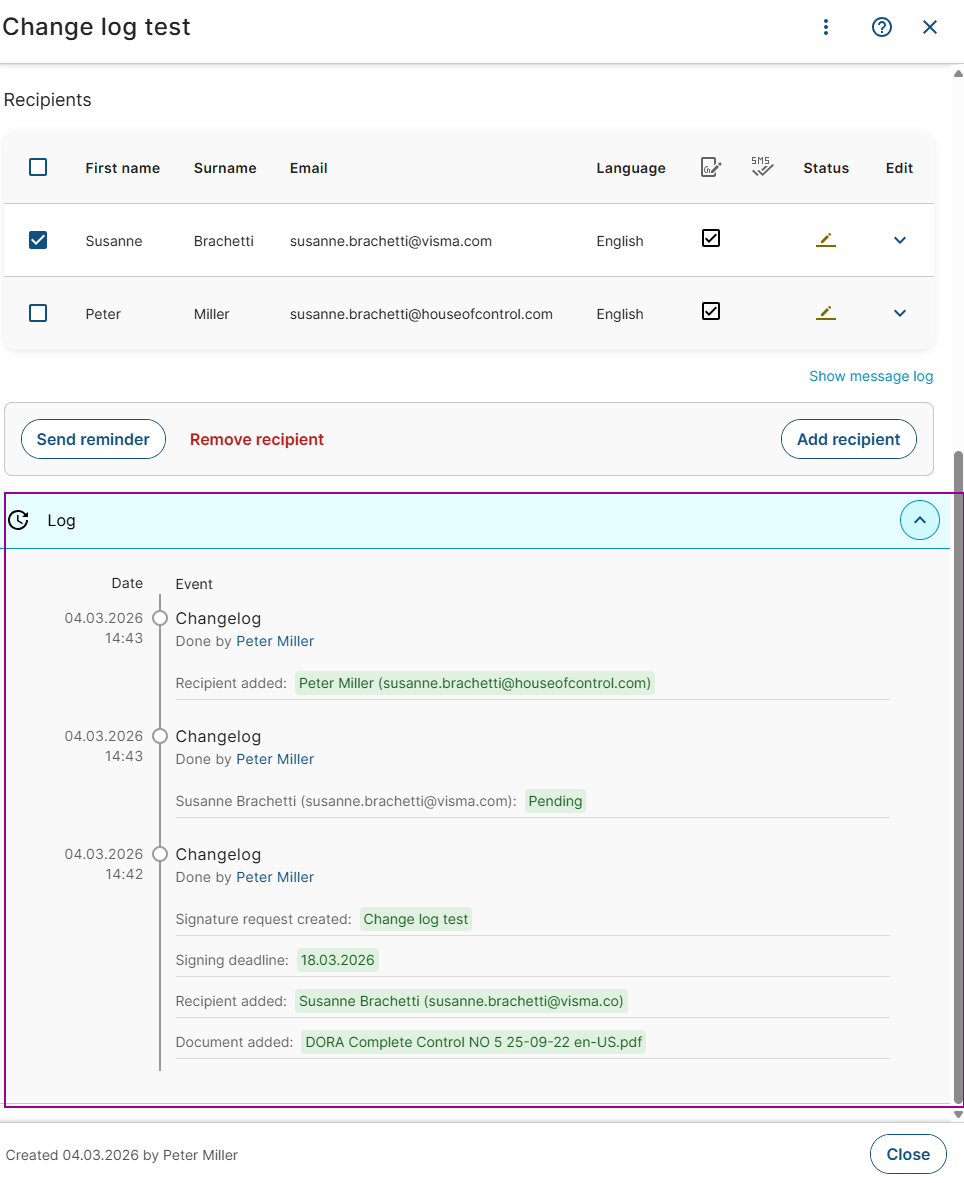Open the three-dot more options menu

click(x=826, y=27)
